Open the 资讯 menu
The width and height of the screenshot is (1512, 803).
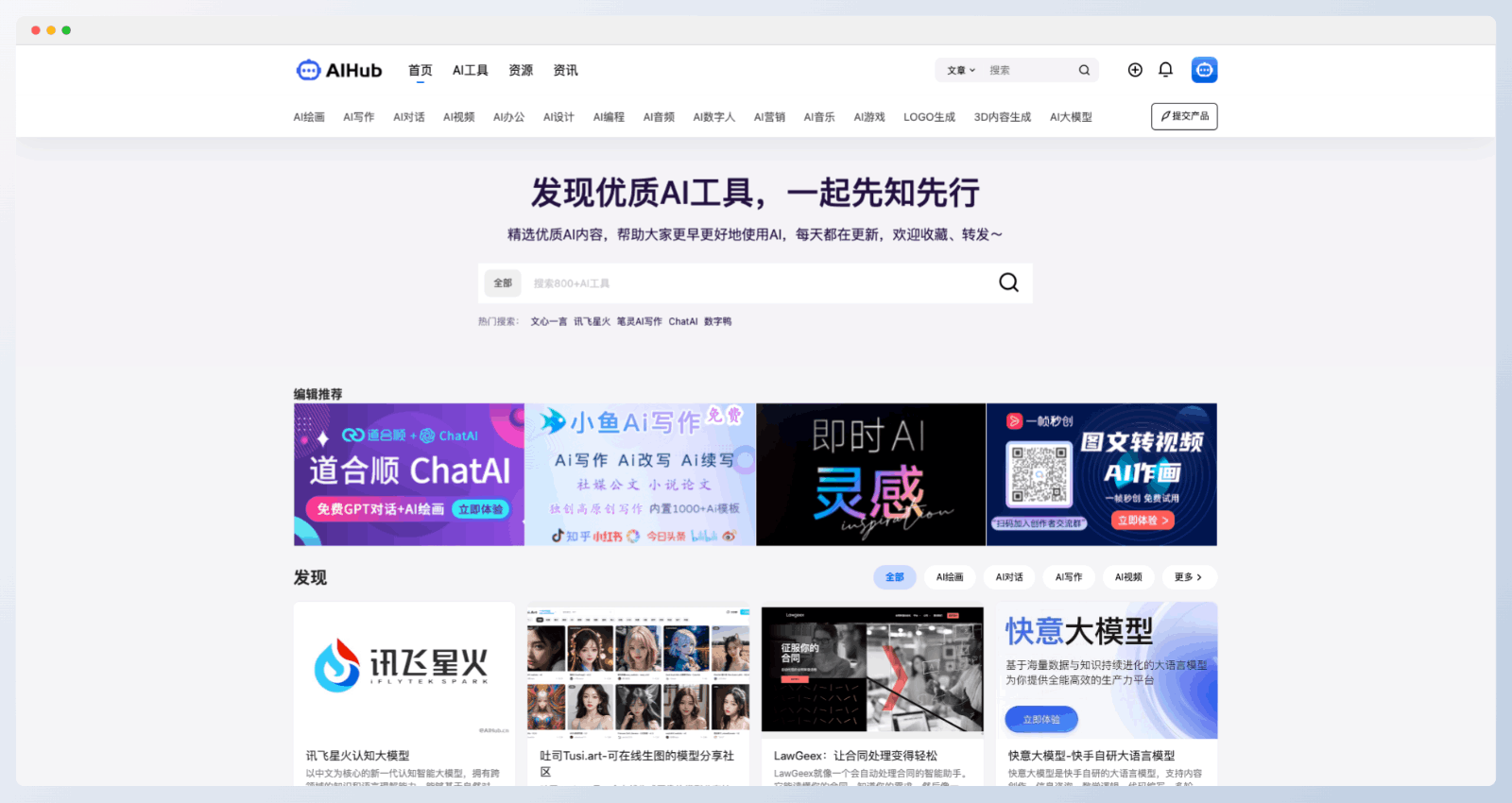pos(565,70)
